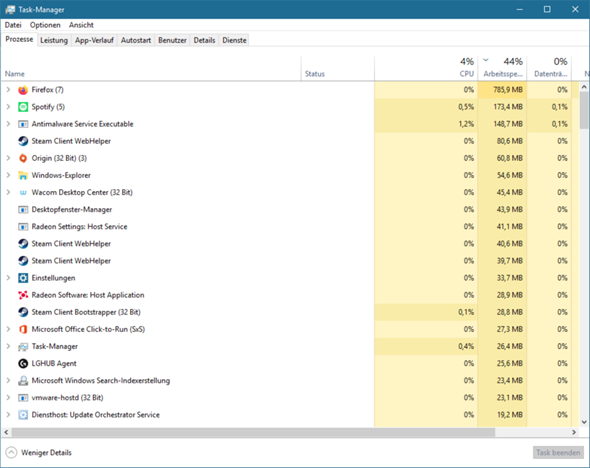Viewport: 590px width, 468px height.
Task: Click the Windows-Explorer folder icon
Action: click(x=23, y=175)
